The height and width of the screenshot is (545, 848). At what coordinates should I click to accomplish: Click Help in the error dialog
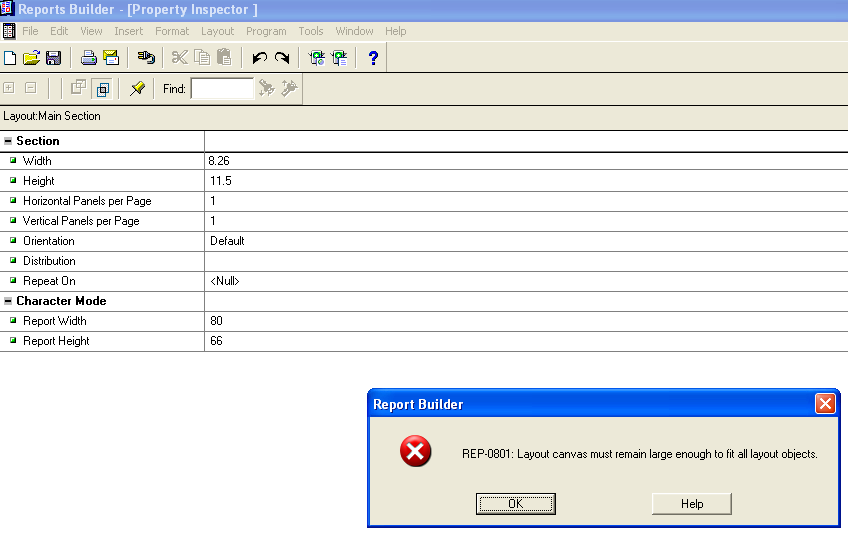click(x=692, y=504)
